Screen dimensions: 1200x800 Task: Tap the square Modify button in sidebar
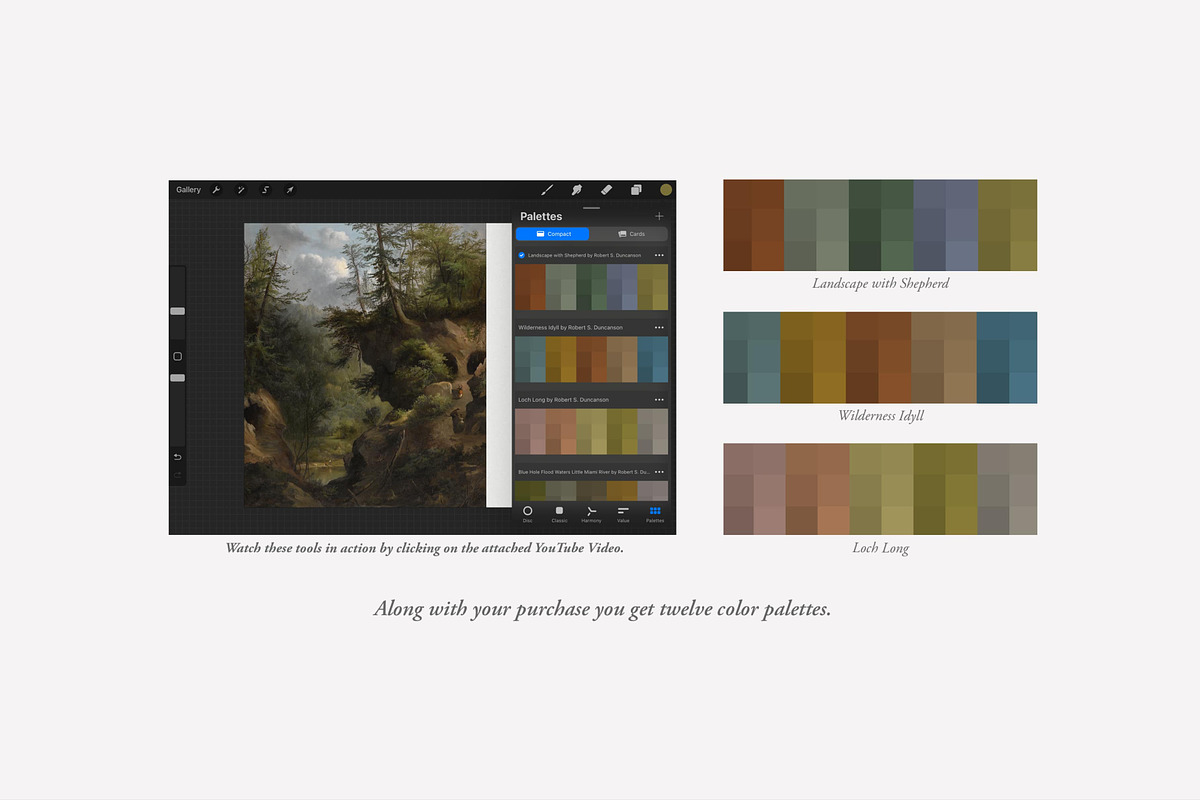pos(178,356)
